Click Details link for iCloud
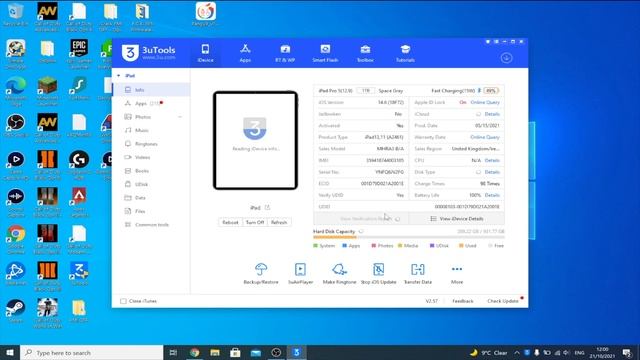Screen dimensions: 640x360 click(x=492, y=114)
